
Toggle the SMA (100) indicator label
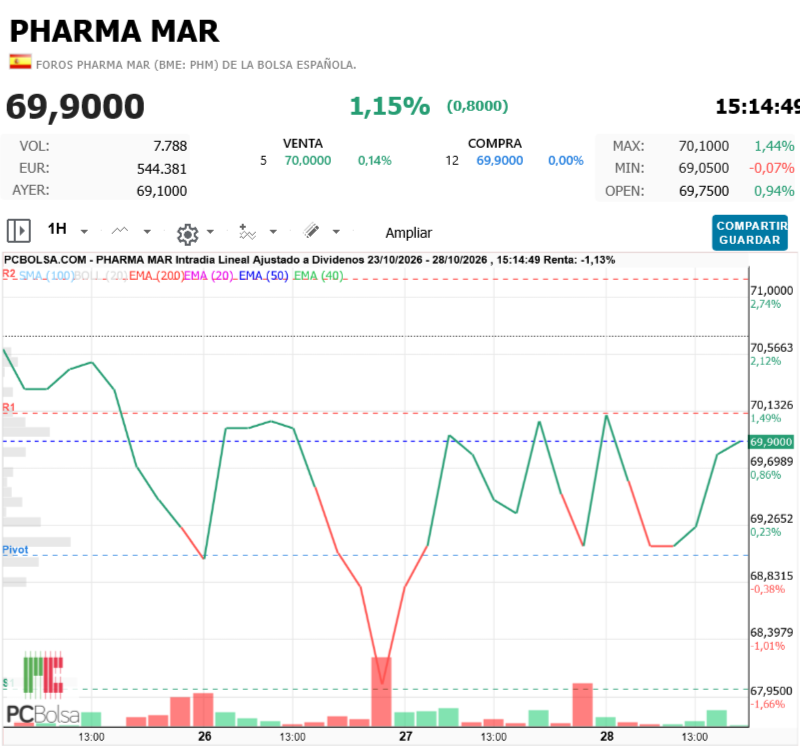point(46,276)
